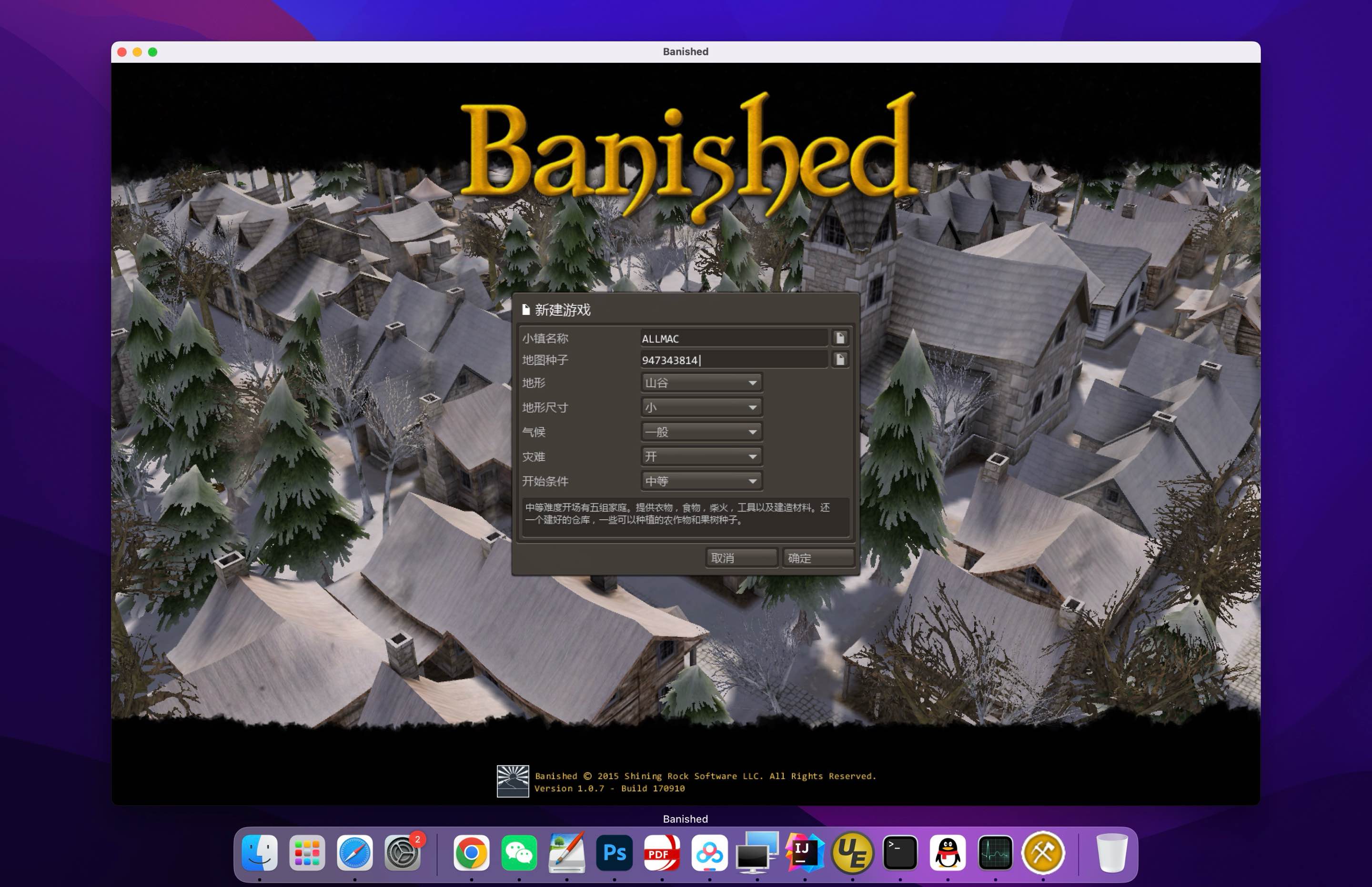Screen dimensions: 1372x887
Task: Click the Banished window title bar text
Action: click(686, 52)
